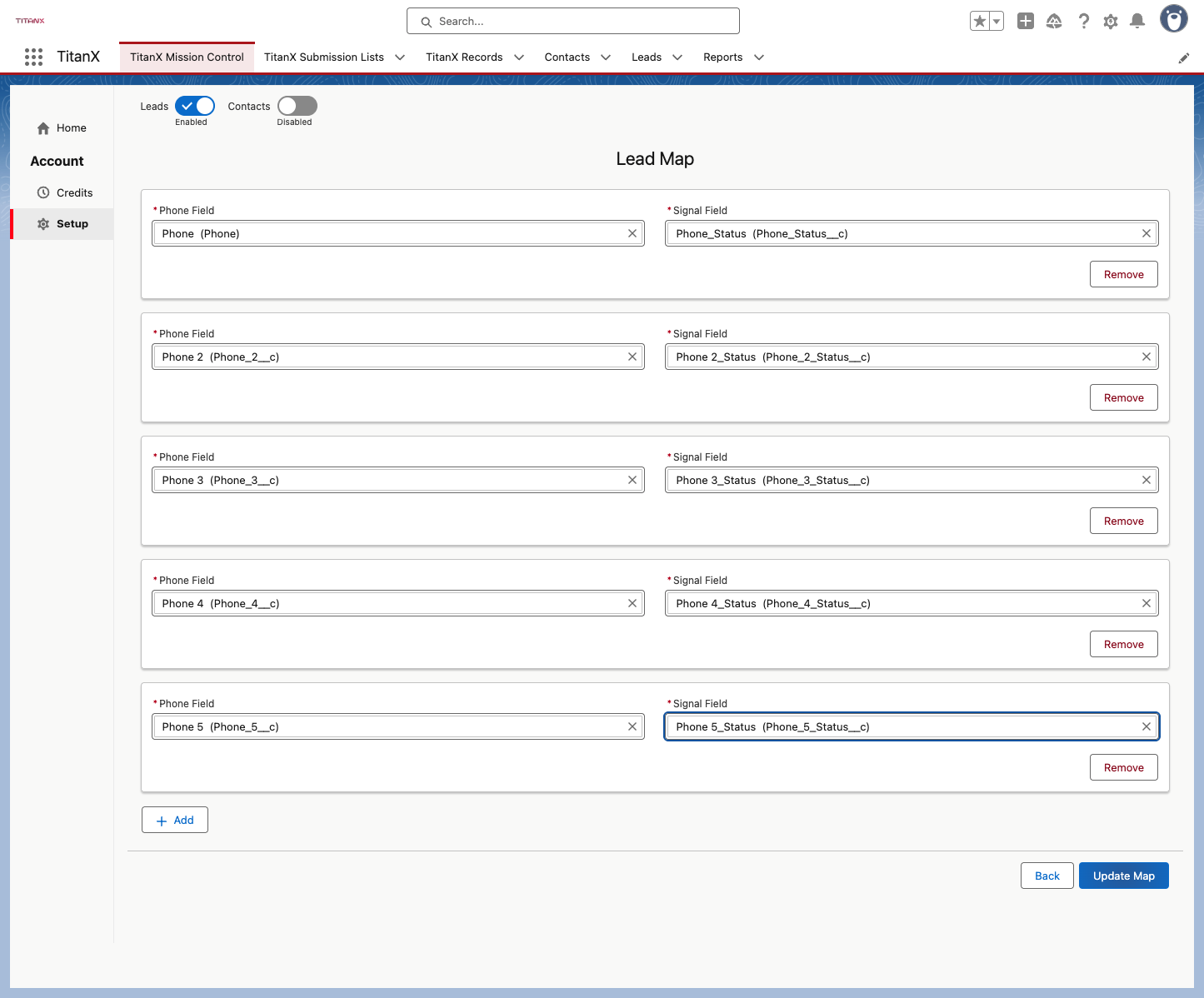This screenshot has height=998, width=1204.
Task: Remove the Phone 5 mapping
Action: (x=1123, y=767)
